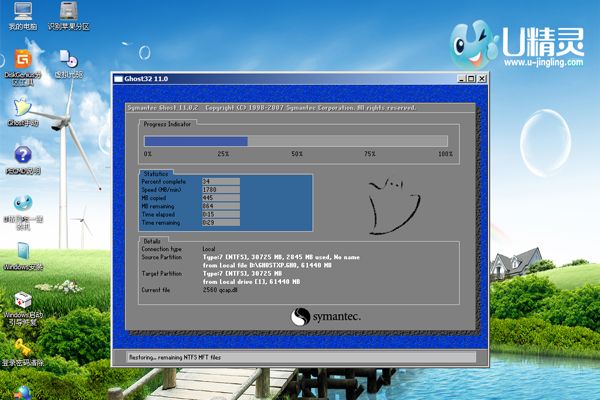Click the Progress Indicator bar
600x400 pixels.
click(x=298, y=141)
